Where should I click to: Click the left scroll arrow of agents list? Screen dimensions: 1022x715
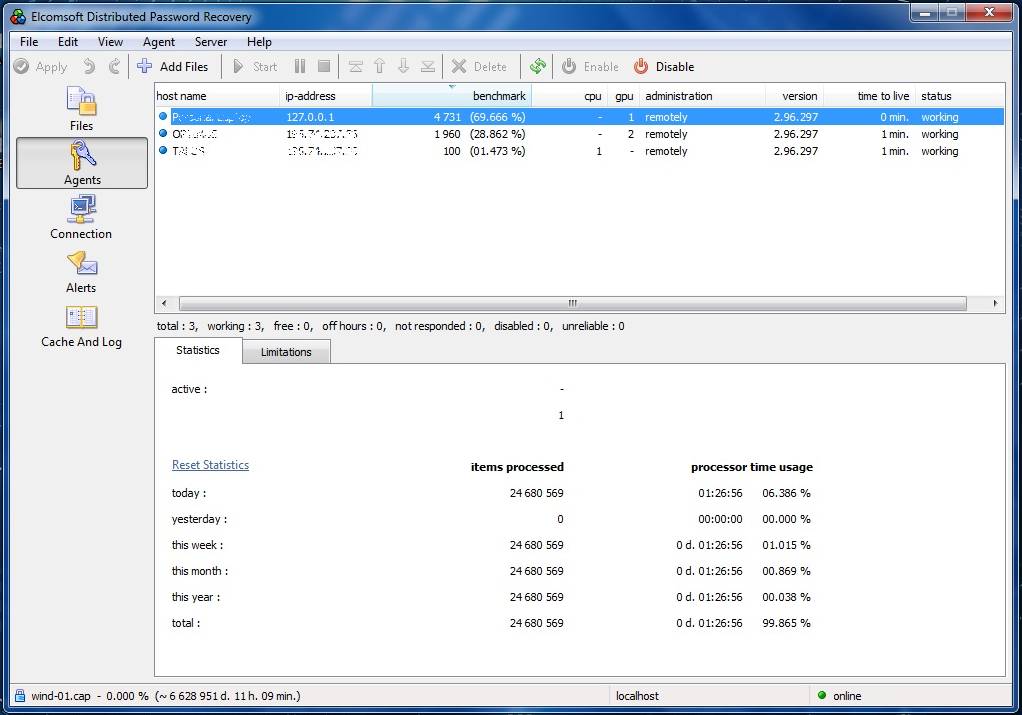click(x=164, y=303)
